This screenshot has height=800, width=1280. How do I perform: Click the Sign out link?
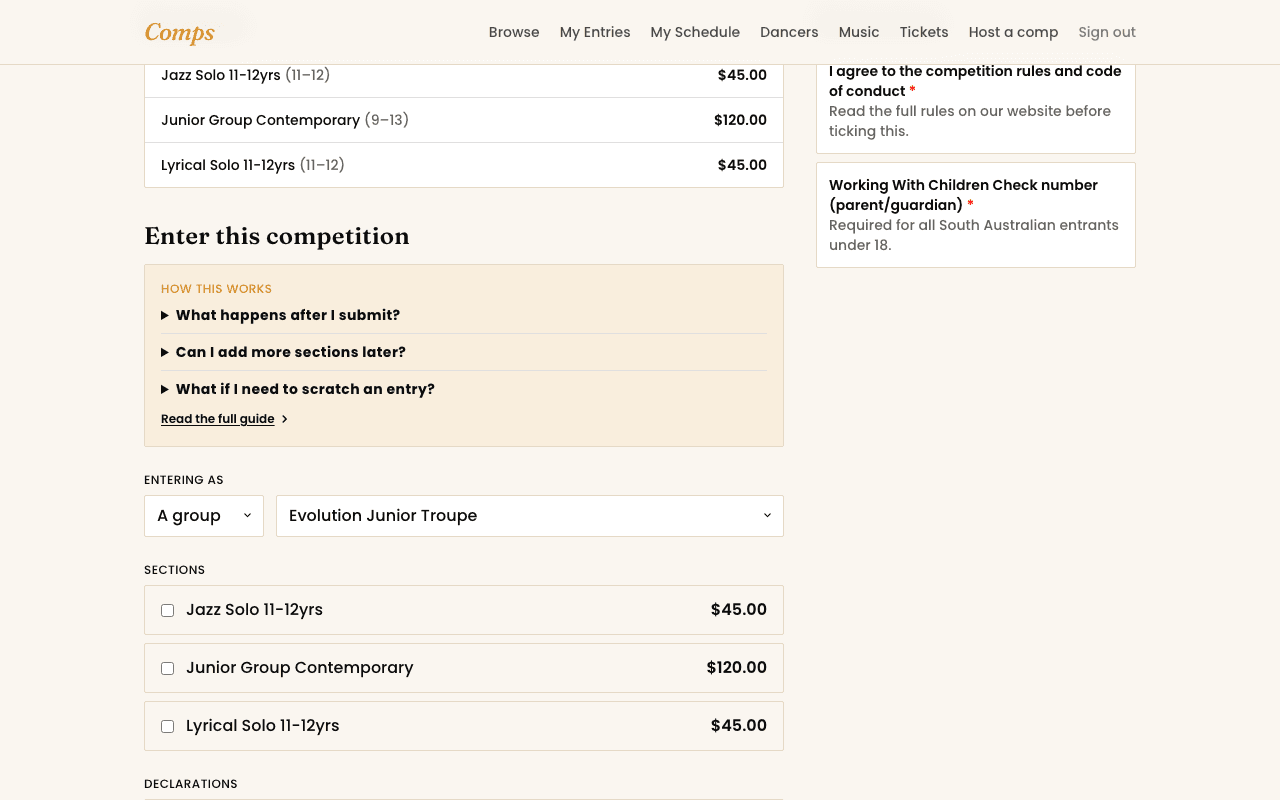[1107, 32]
